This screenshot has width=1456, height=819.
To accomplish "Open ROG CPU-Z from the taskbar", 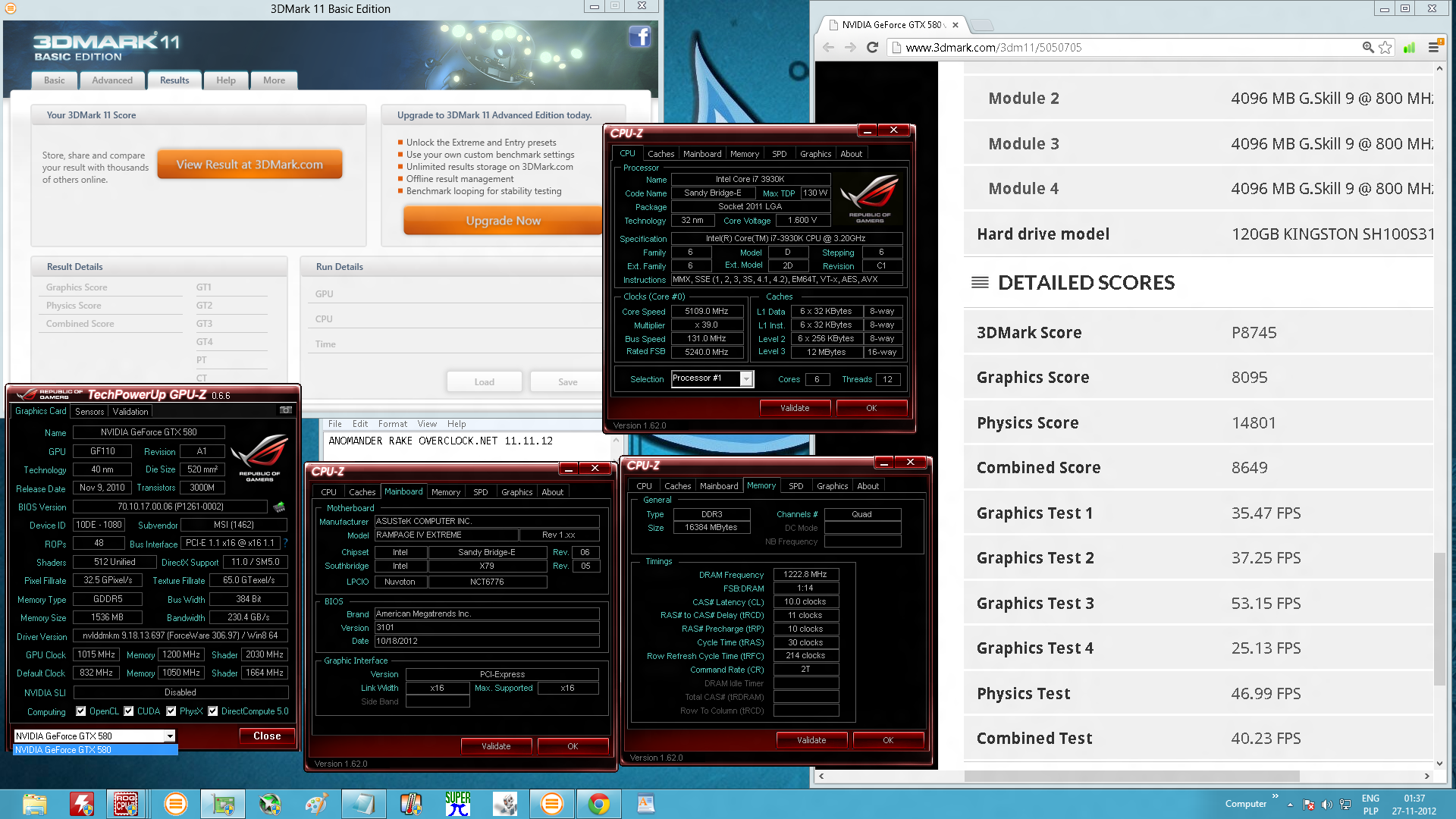I will [126, 804].
